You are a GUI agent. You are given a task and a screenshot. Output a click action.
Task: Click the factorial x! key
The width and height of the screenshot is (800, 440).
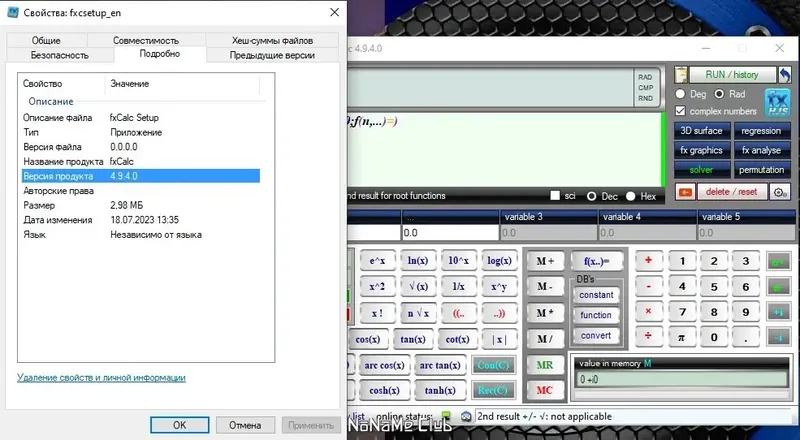tap(378, 313)
